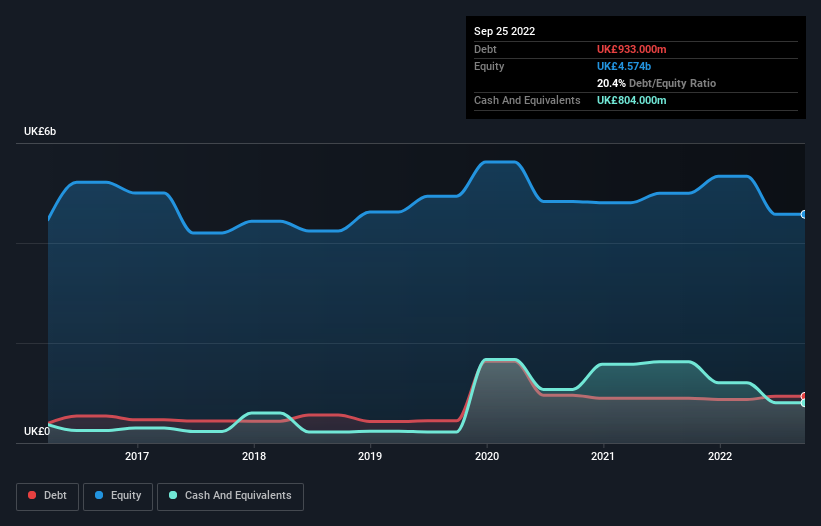
Task: Click the 20.4% Debt/Equity Ratio text
Action: click(x=656, y=83)
